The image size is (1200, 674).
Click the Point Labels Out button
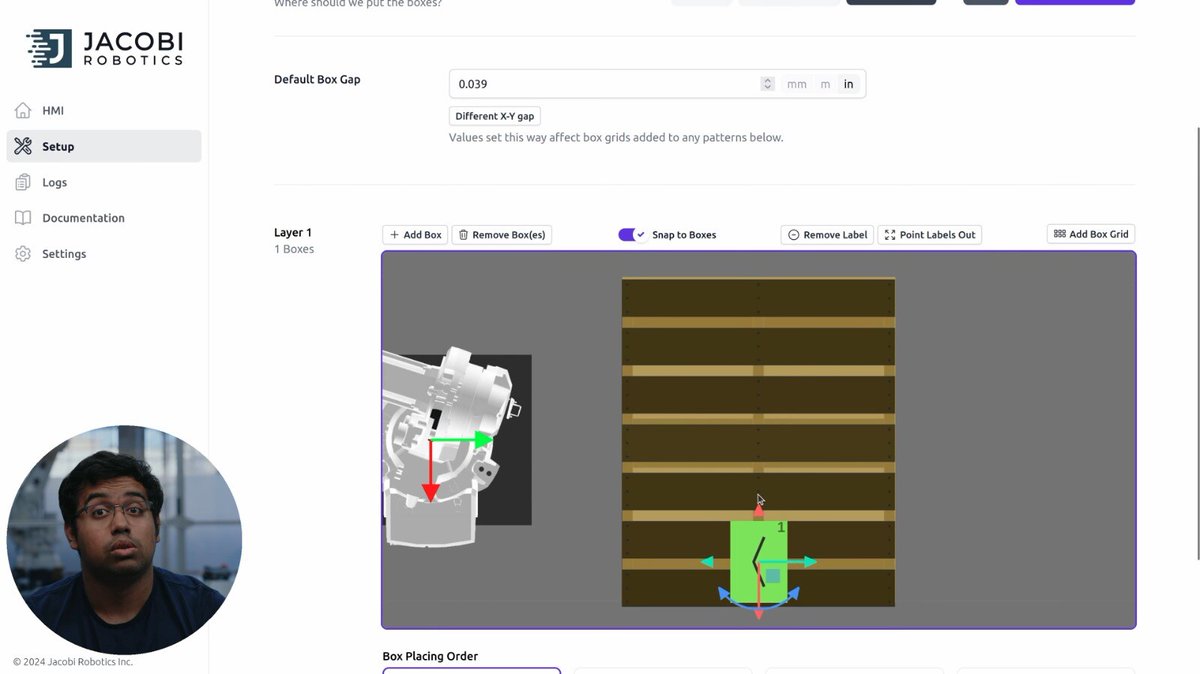[x=930, y=235]
